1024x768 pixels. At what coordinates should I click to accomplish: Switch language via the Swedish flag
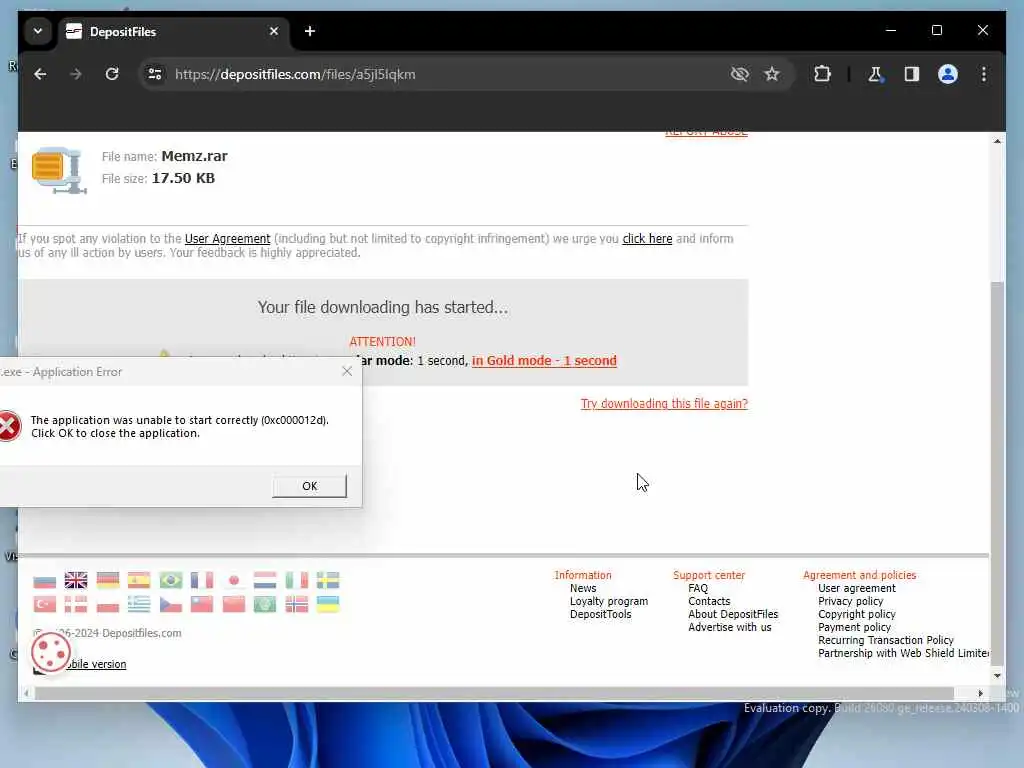[x=328, y=580]
